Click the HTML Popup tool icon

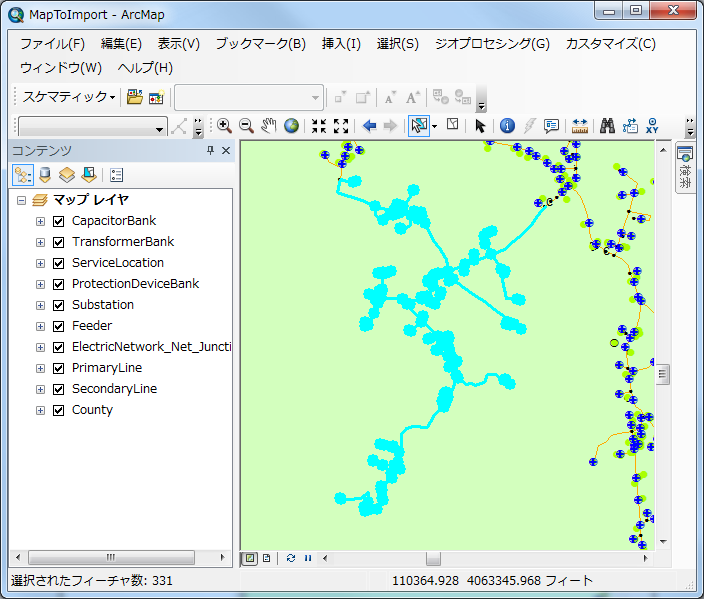(x=551, y=126)
